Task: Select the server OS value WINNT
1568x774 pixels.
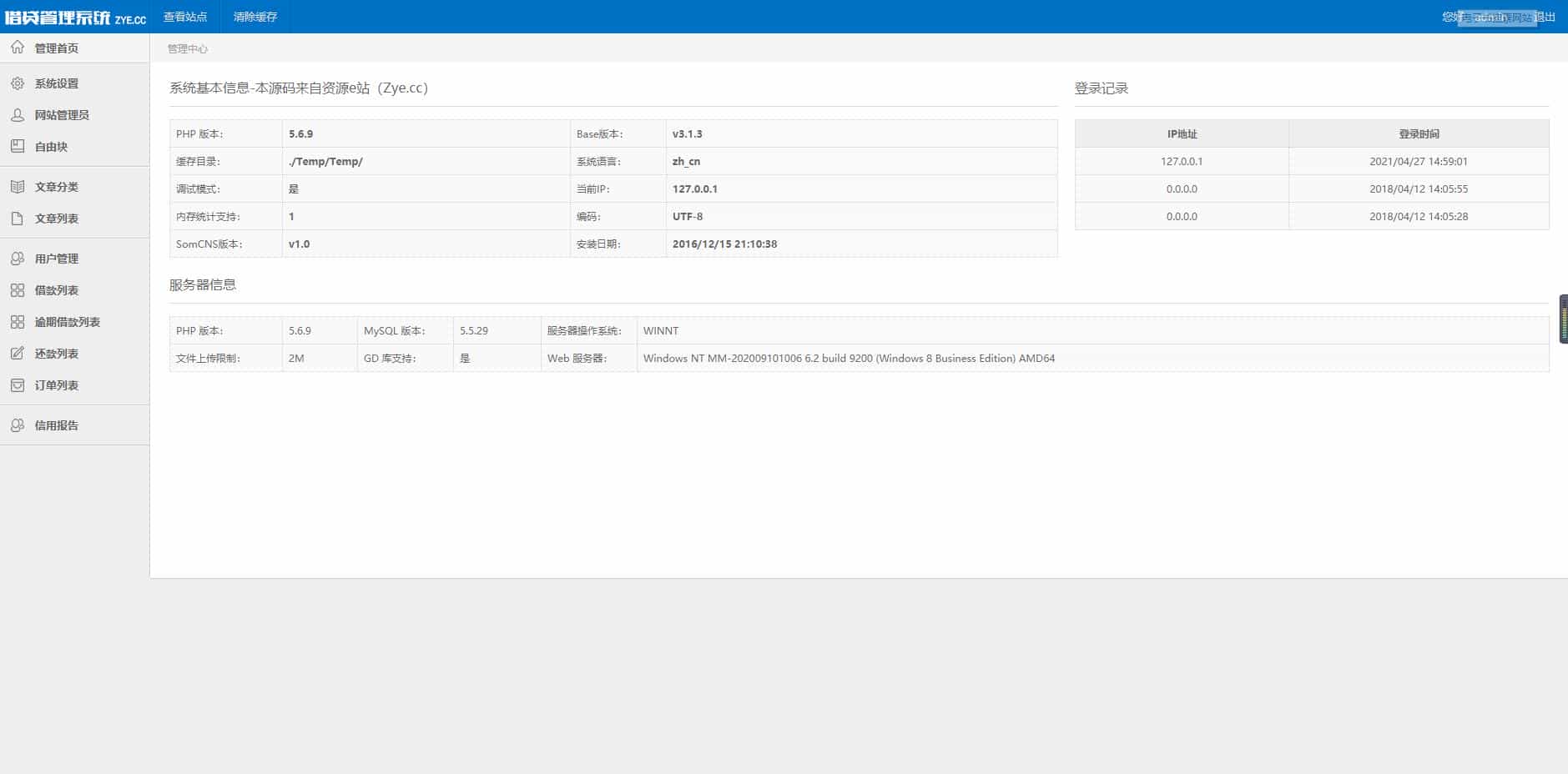Action: (661, 330)
